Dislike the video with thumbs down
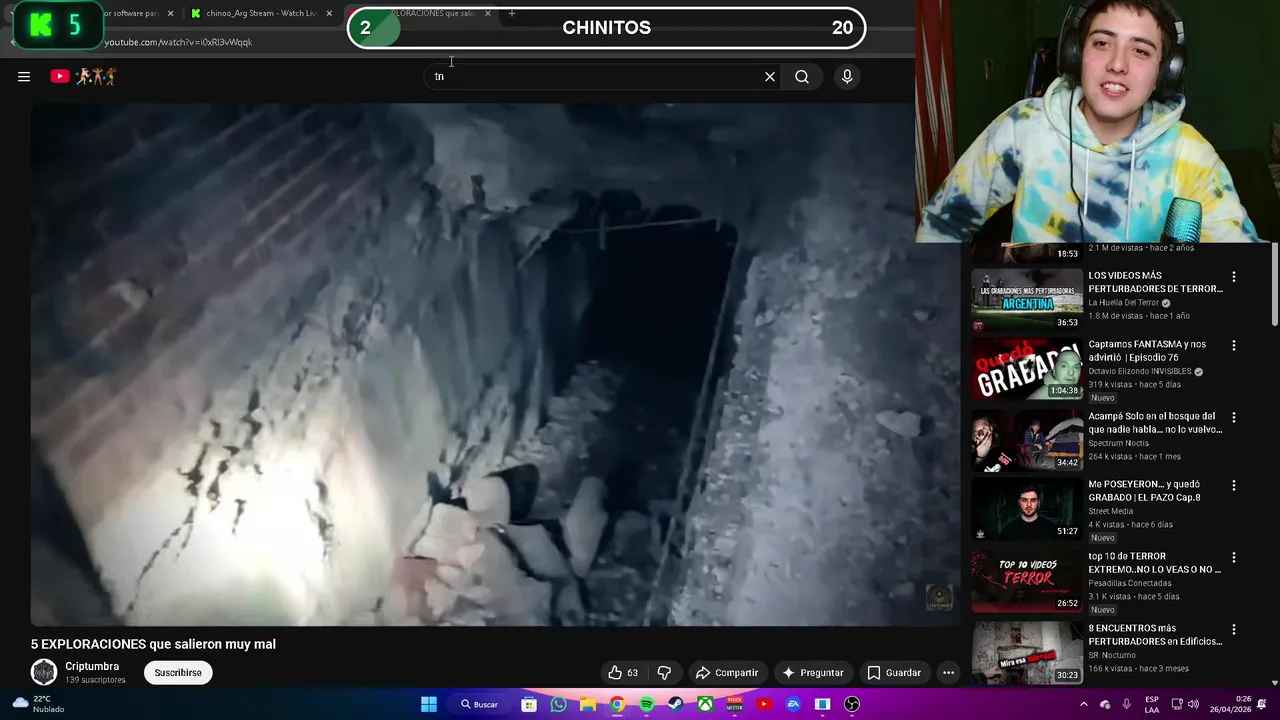This screenshot has height=720, width=1280. point(664,673)
